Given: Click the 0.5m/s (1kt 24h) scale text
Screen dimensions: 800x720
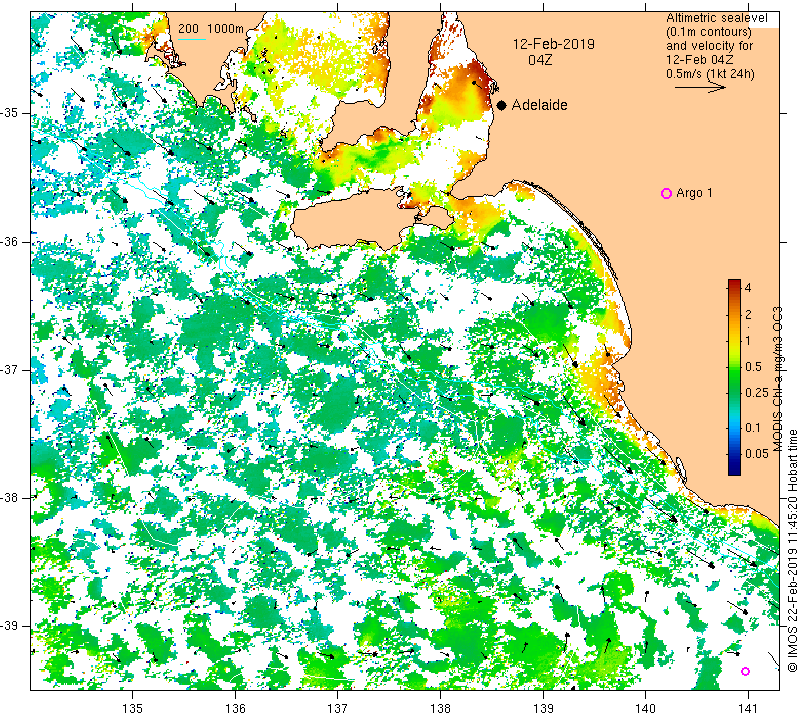Looking at the screenshot, I should [710, 74].
